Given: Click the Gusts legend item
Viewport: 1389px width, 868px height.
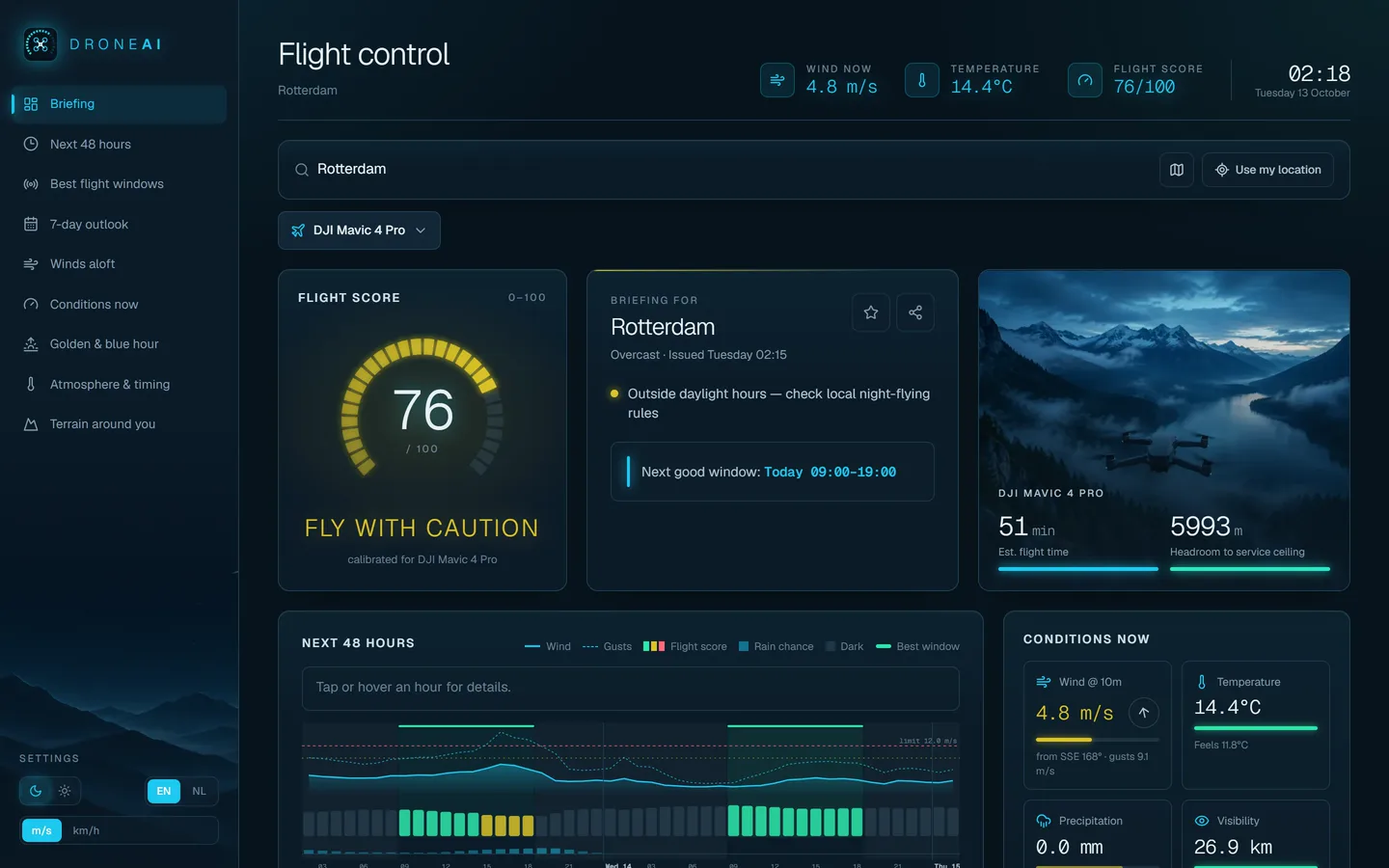Looking at the screenshot, I should (607, 646).
